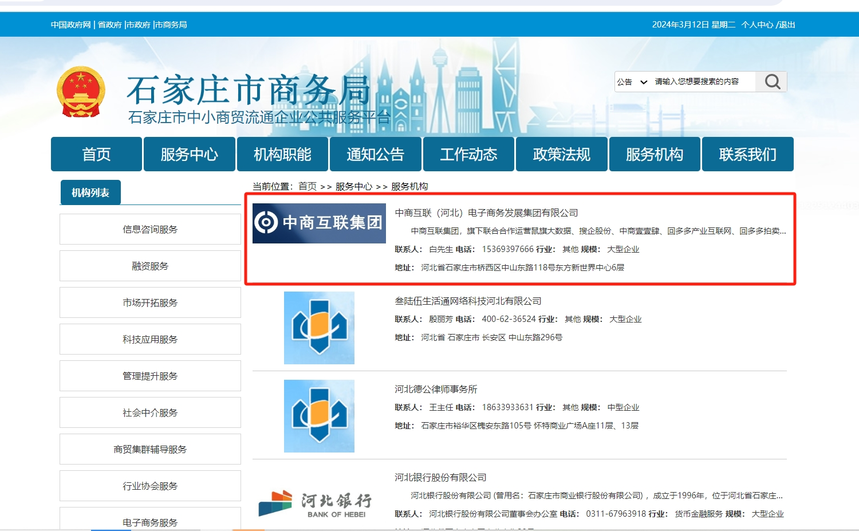Select 商贸集群辅导服务 in the sidebar

click(x=150, y=449)
